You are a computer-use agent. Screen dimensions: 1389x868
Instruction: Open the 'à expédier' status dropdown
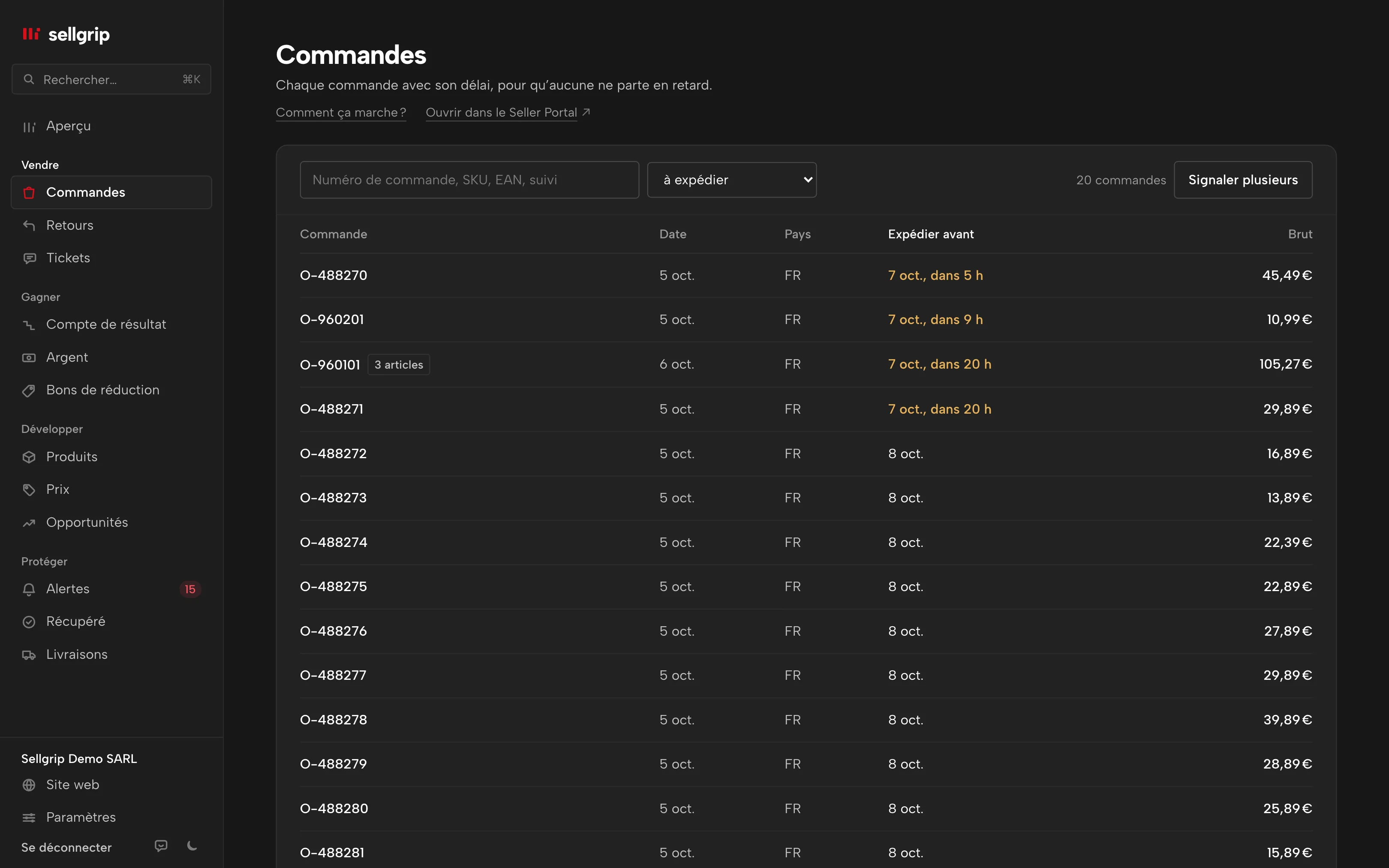click(732, 180)
